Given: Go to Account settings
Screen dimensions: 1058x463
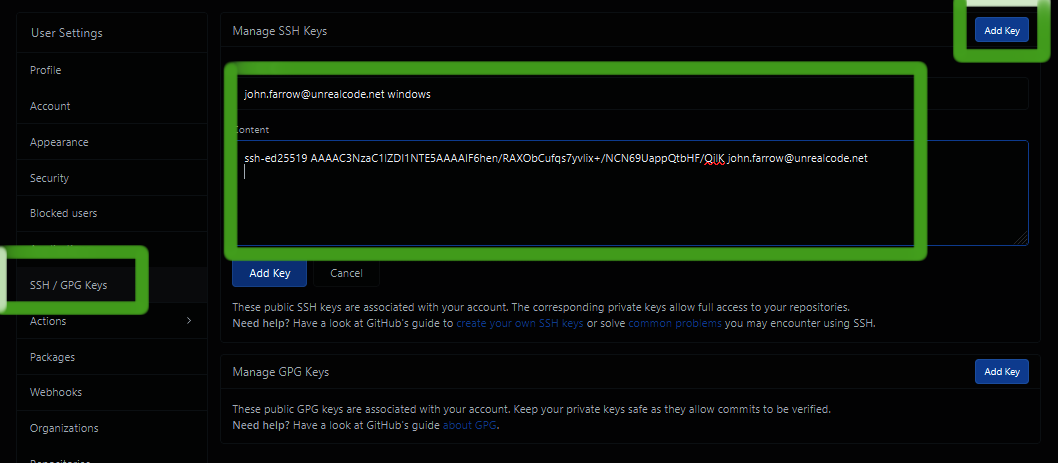Looking at the screenshot, I should tap(50, 106).
